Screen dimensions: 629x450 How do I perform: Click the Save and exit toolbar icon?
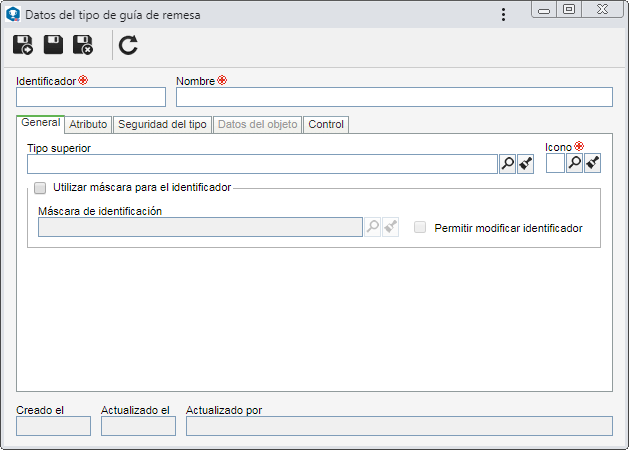[x=83, y=45]
